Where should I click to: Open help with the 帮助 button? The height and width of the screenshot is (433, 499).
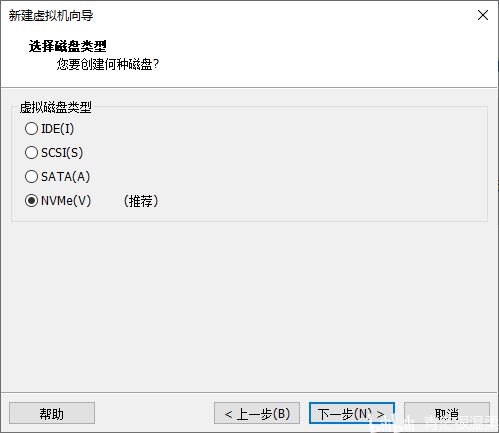coord(52,413)
